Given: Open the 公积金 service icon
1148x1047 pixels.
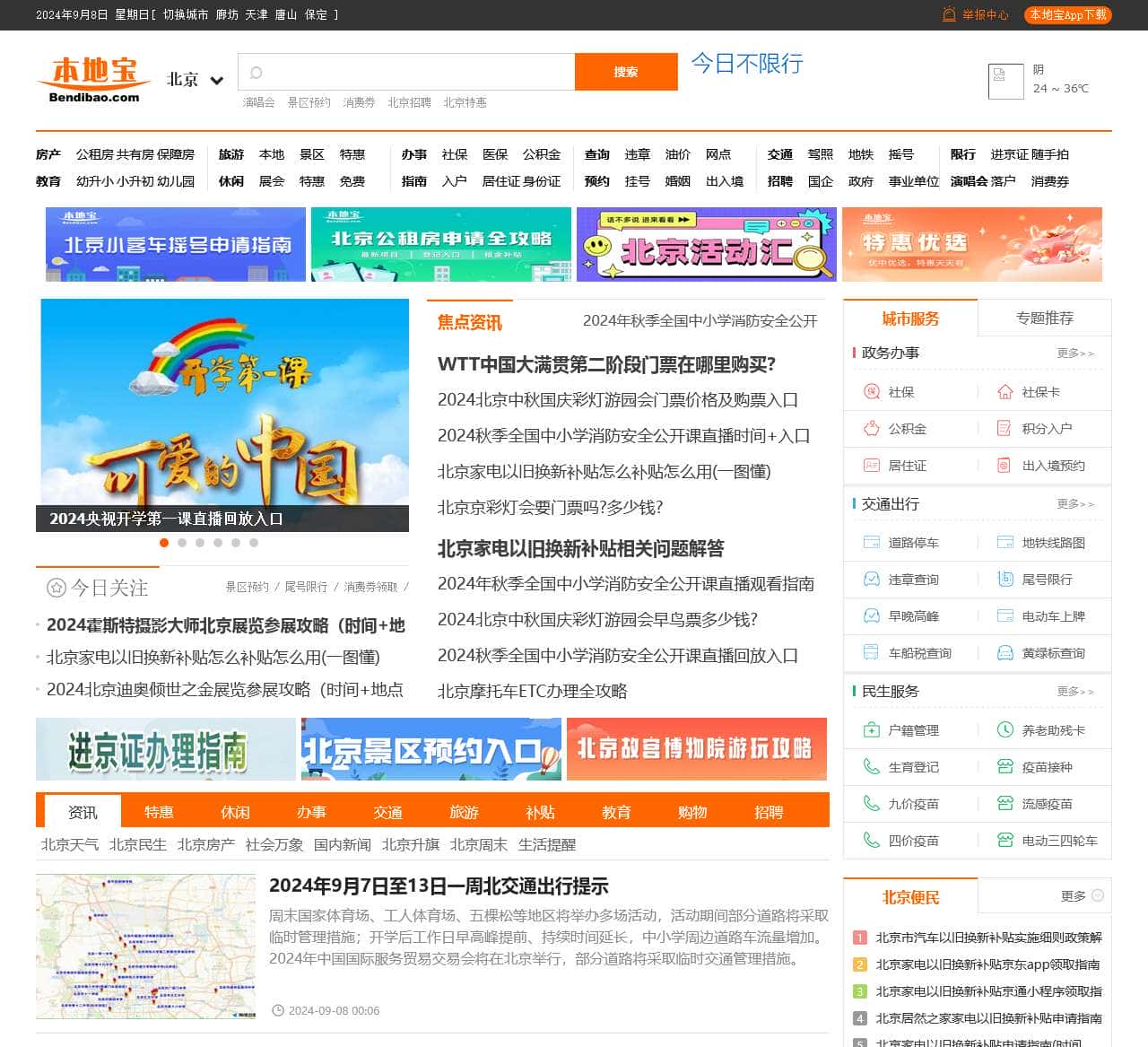Looking at the screenshot, I should pyautogui.click(x=871, y=429).
